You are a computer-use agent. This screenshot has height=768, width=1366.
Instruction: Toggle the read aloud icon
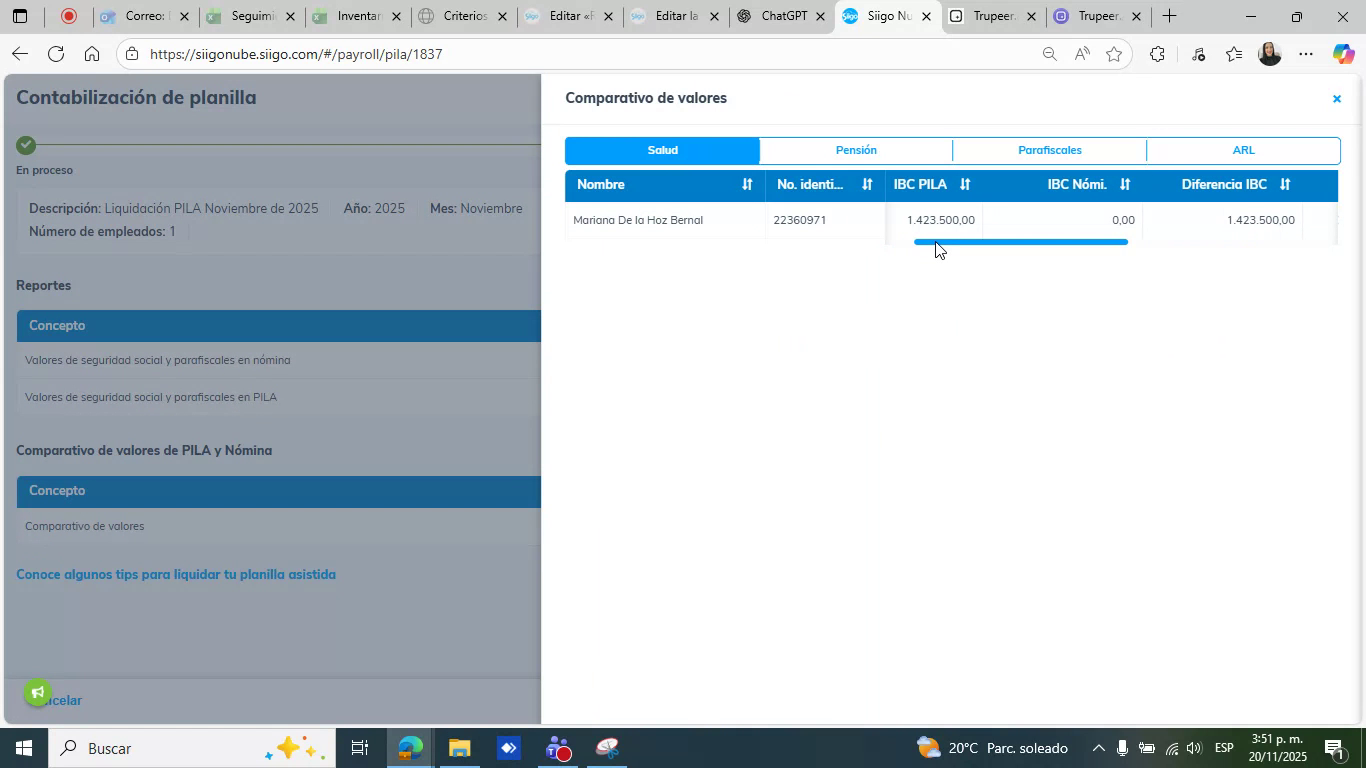[x=1082, y=54]
